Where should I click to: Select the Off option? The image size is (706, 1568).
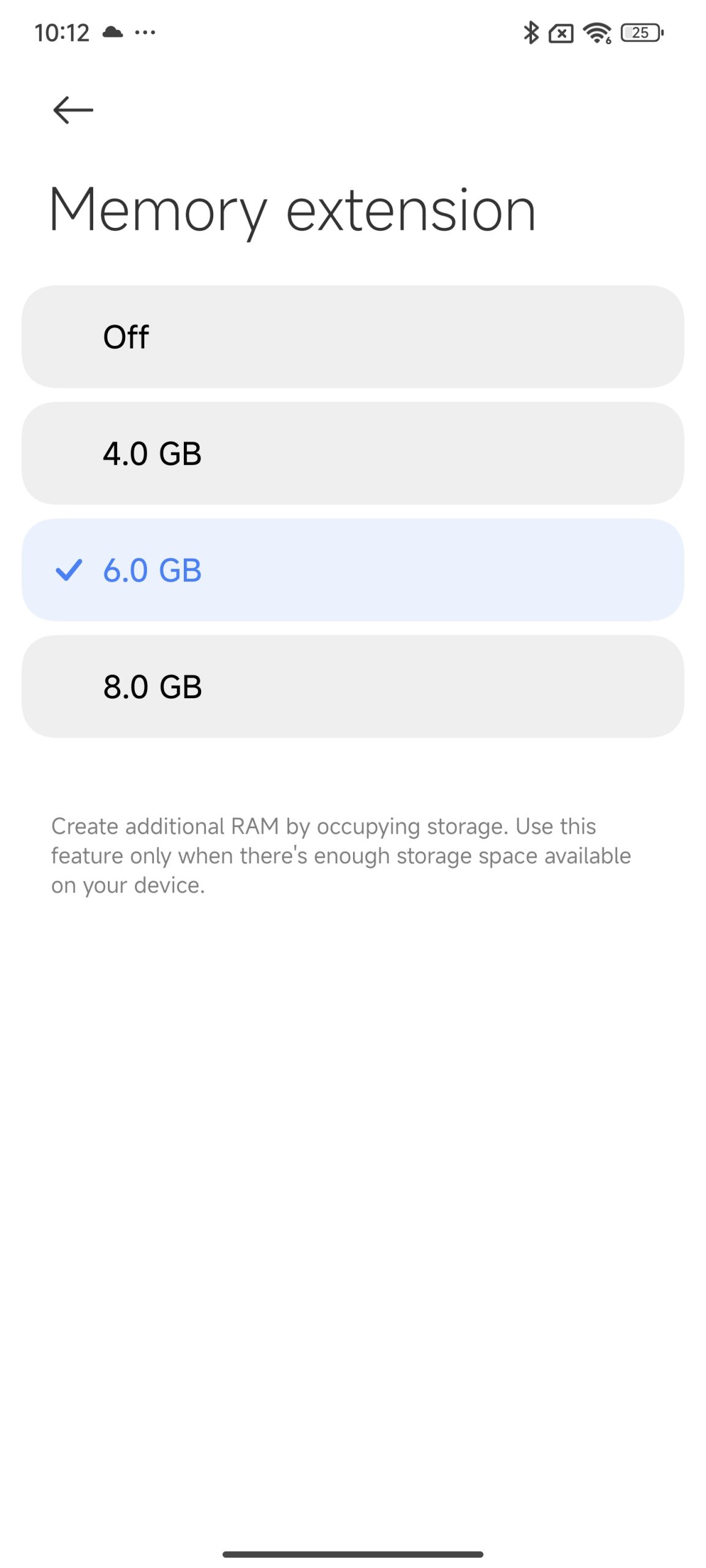[x=353, y=336]
